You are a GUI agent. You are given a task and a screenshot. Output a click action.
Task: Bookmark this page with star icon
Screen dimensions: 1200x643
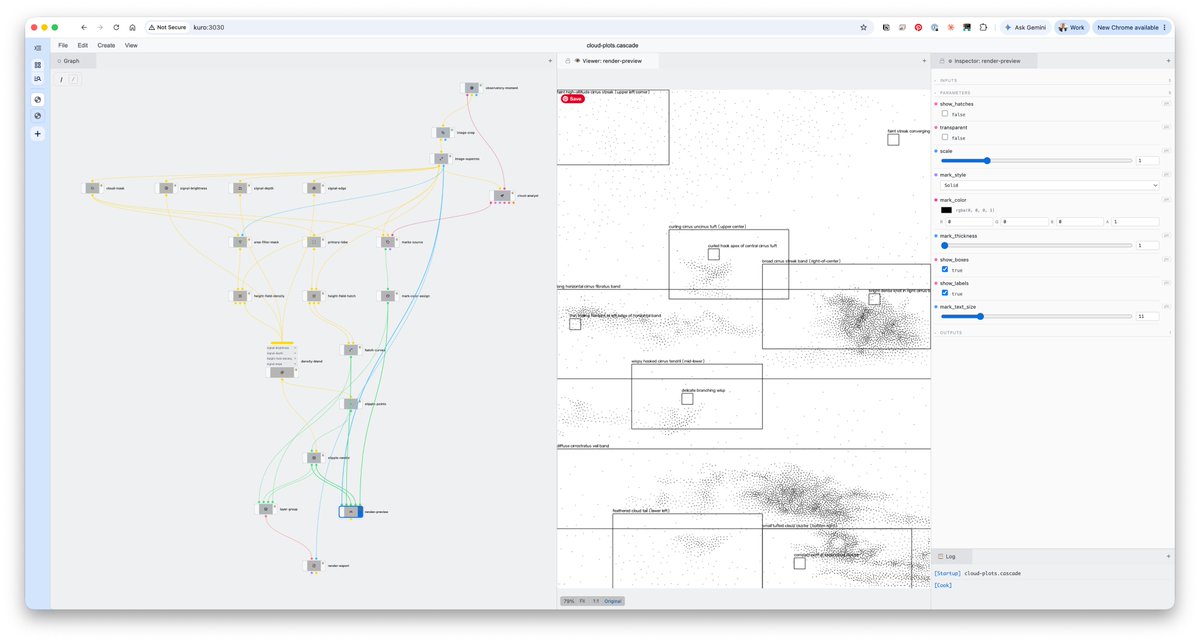pos(863,27)
